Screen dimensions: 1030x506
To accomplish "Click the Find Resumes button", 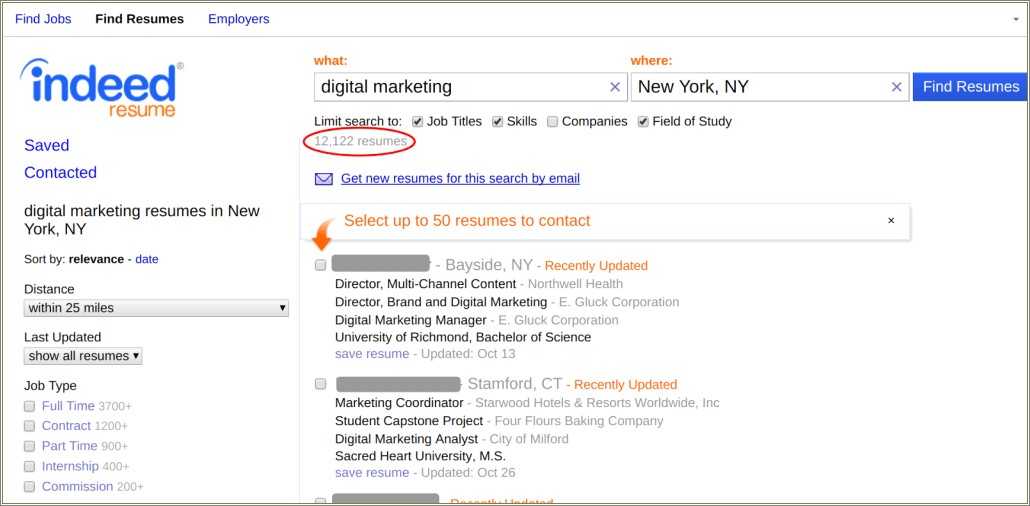I will click(970, 87).
